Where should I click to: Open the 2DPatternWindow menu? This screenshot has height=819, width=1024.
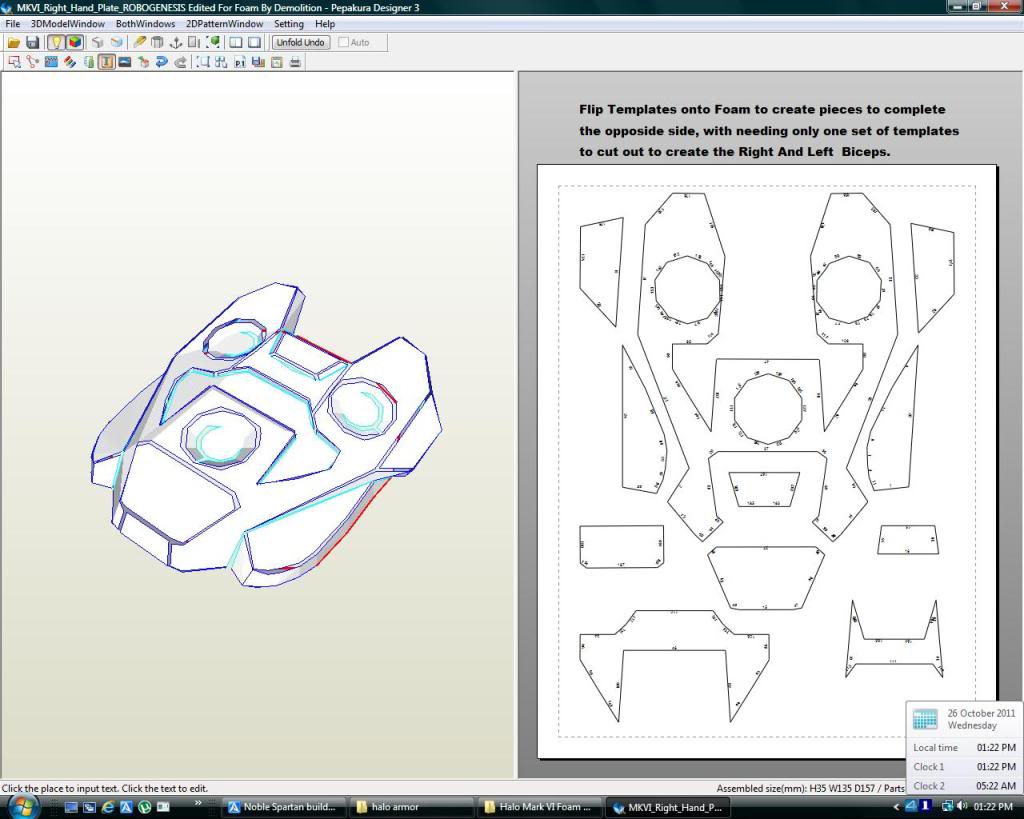pyautogui.click(x=224, y=24)
